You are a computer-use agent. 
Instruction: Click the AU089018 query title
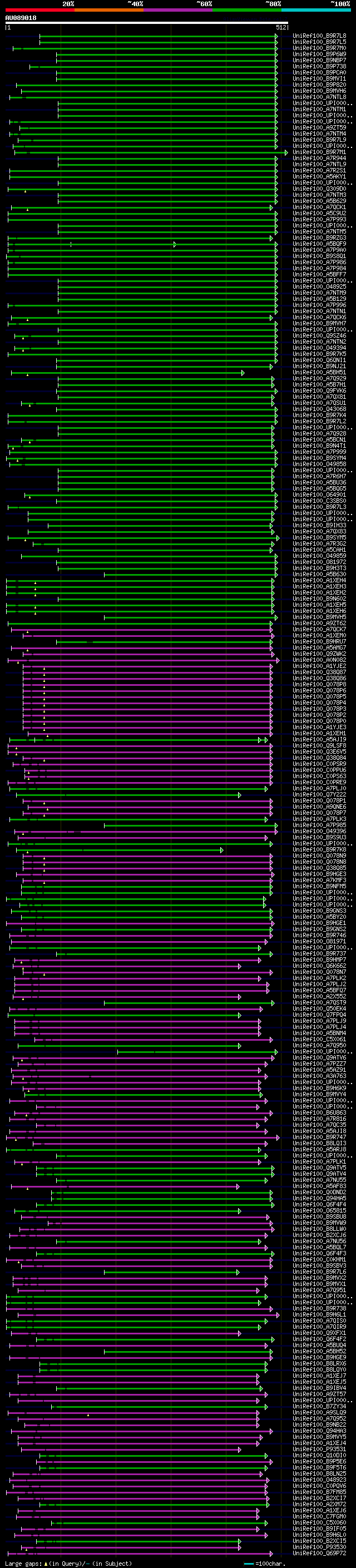point(21,18)
